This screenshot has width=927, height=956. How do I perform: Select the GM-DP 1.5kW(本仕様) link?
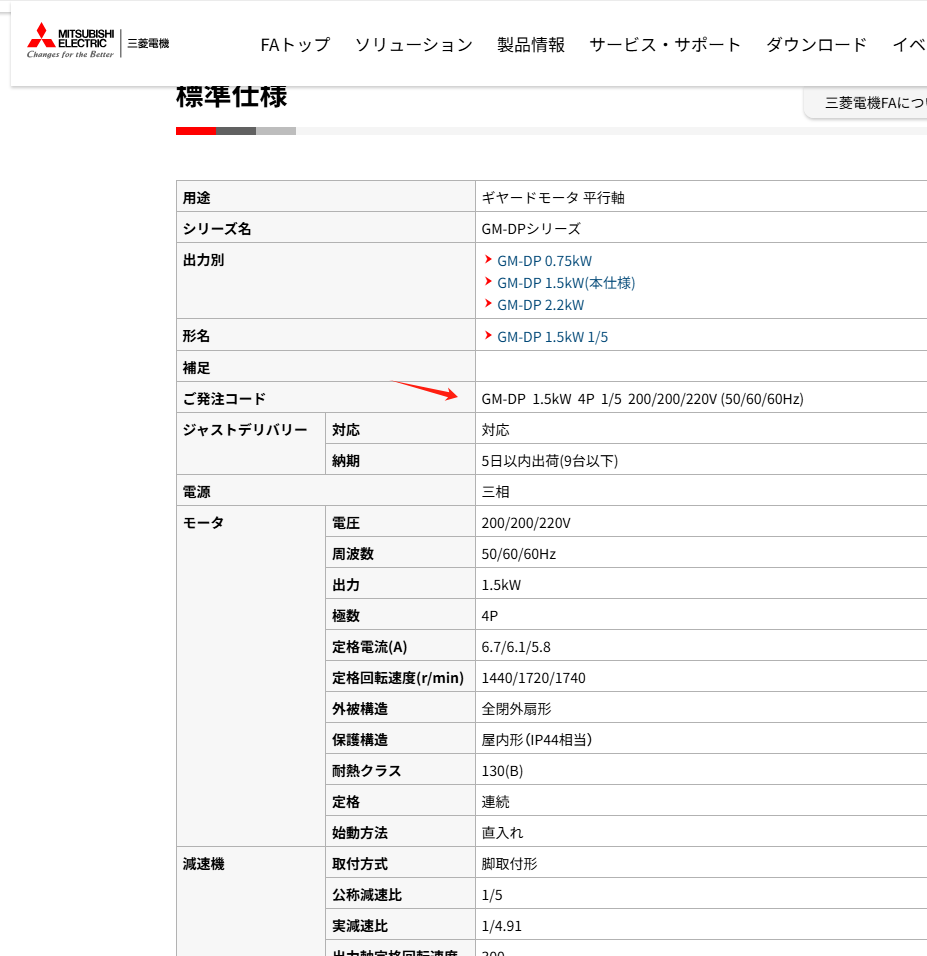tap(566, 283)
